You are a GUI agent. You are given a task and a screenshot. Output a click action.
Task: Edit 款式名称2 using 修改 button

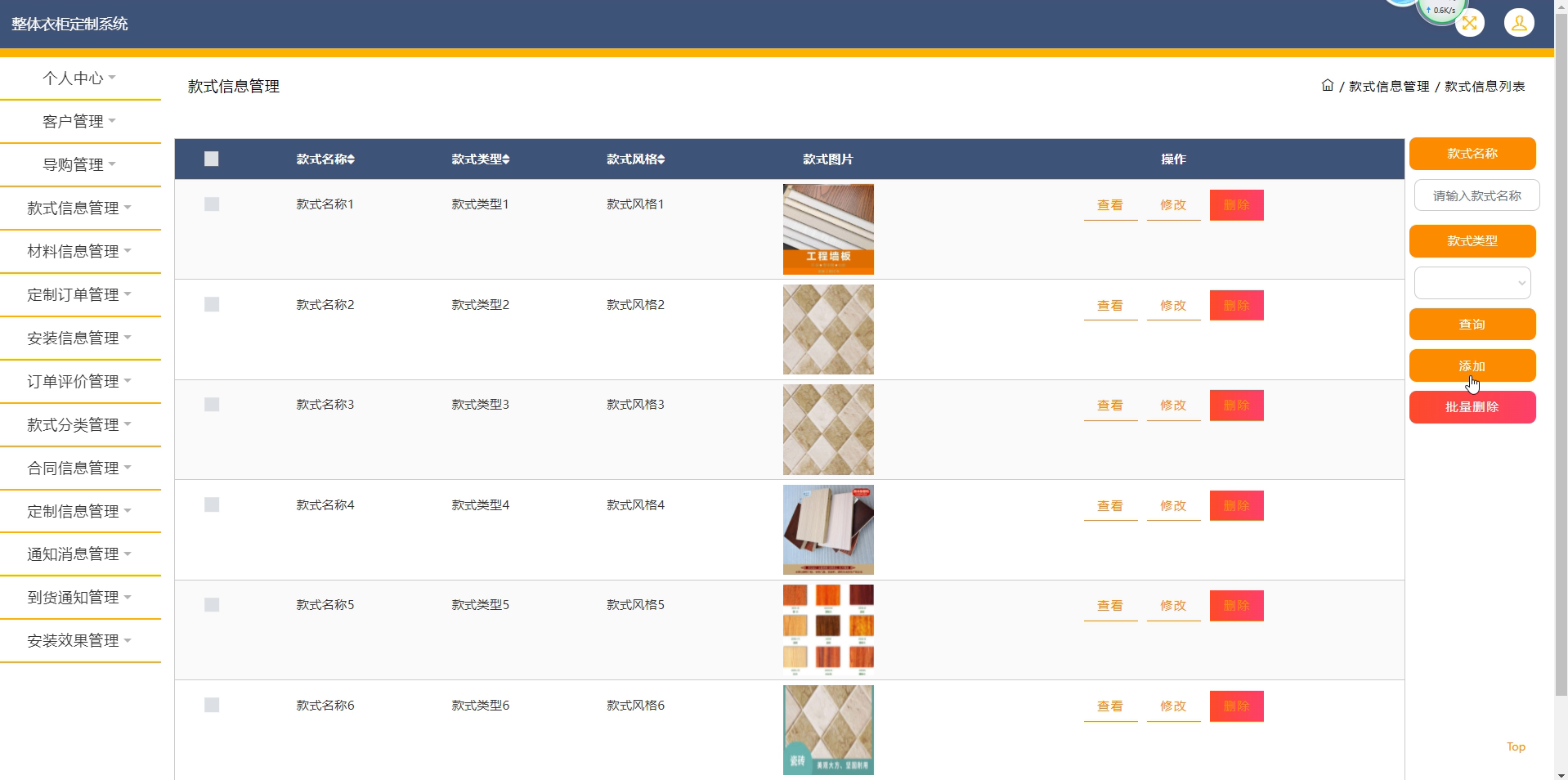(1173, 306)
